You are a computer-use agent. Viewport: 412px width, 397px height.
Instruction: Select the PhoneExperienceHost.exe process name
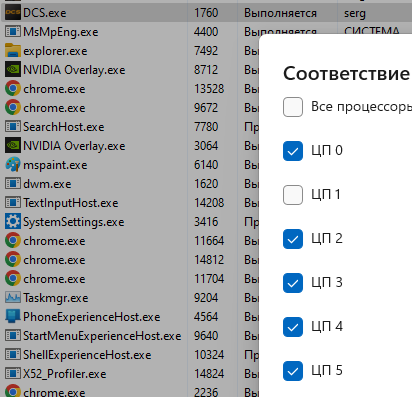[x=92, y=317]
